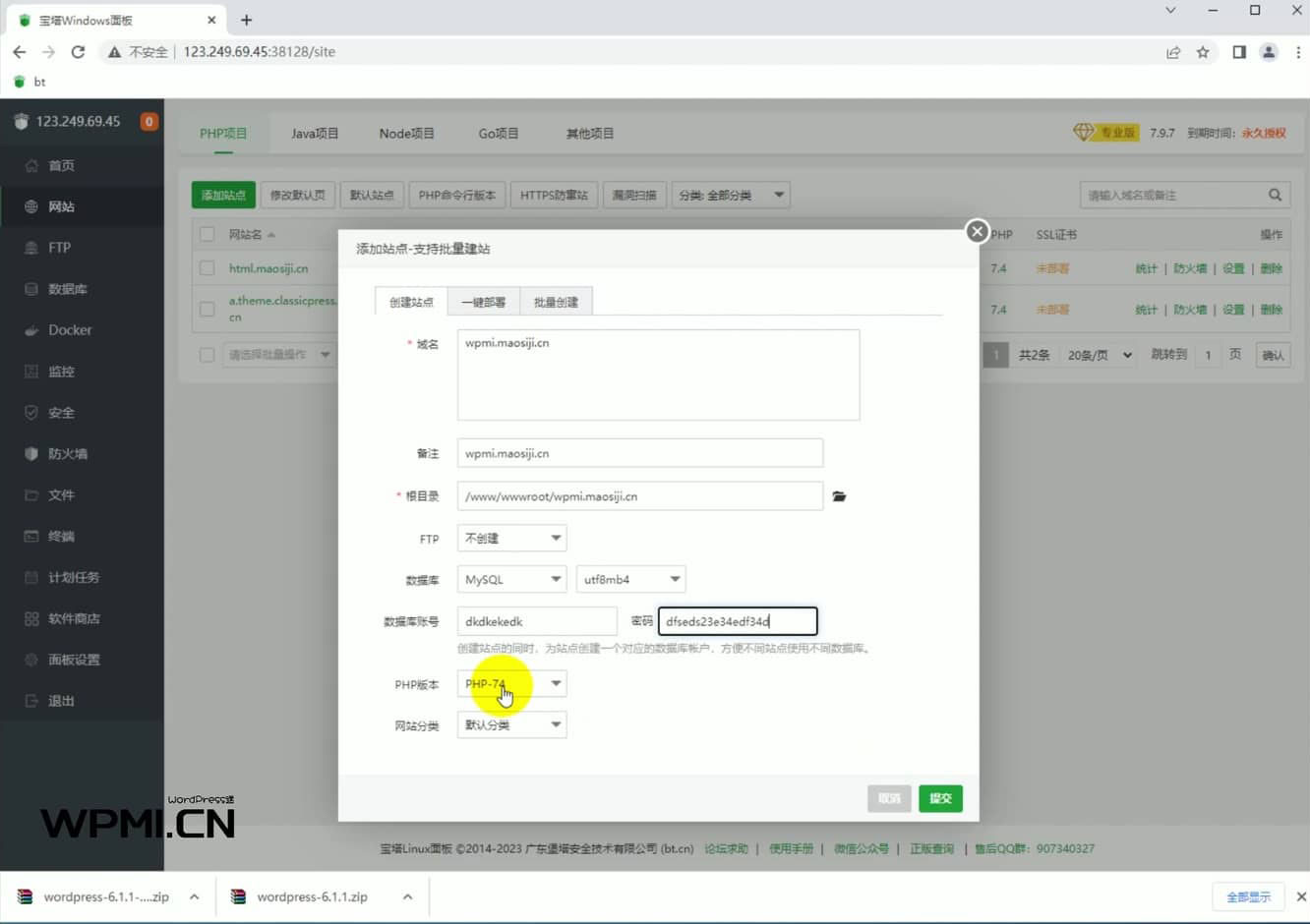This screenshot has height=924, width=1310.
Task: Open the FTP 不创建 dropdown
Action: [x=510, y=538]
